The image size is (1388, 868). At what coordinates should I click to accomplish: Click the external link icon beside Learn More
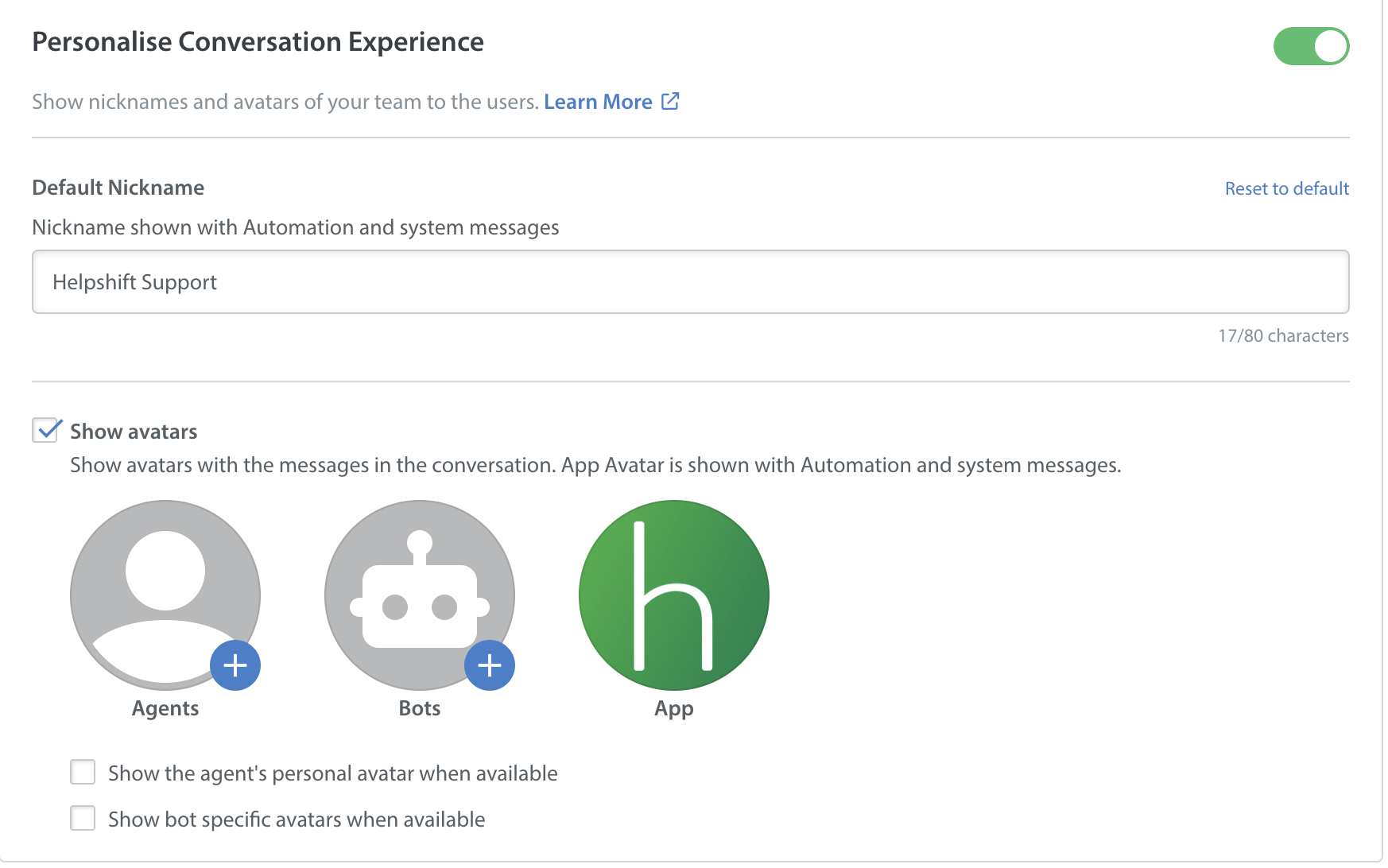670,101
